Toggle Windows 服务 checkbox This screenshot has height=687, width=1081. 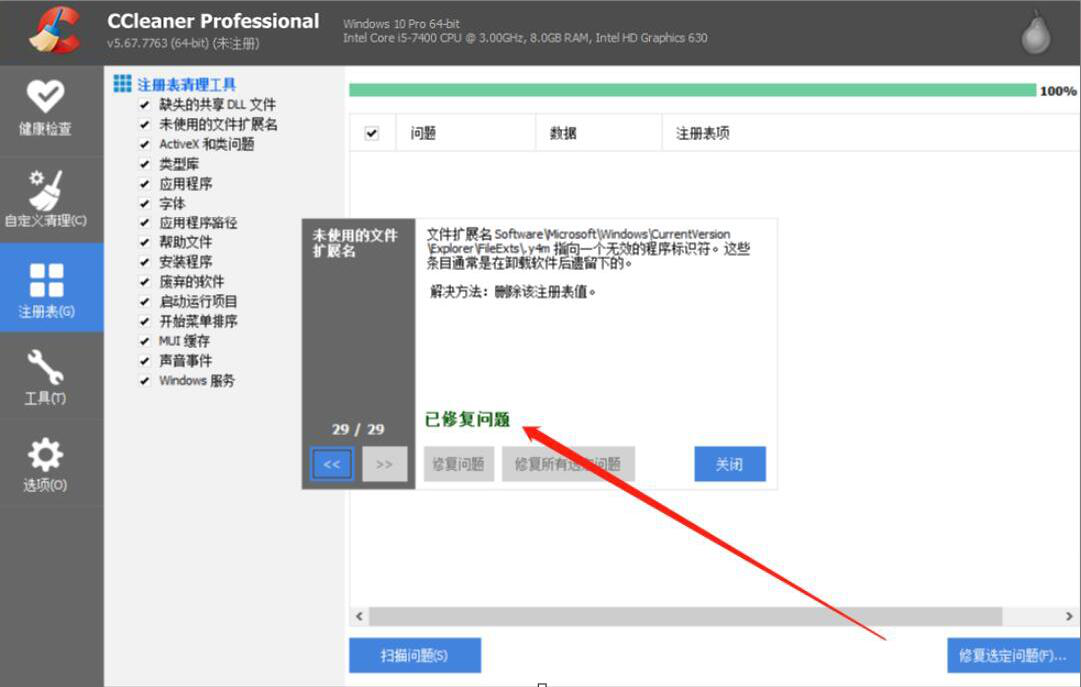[x=144, y=381]
